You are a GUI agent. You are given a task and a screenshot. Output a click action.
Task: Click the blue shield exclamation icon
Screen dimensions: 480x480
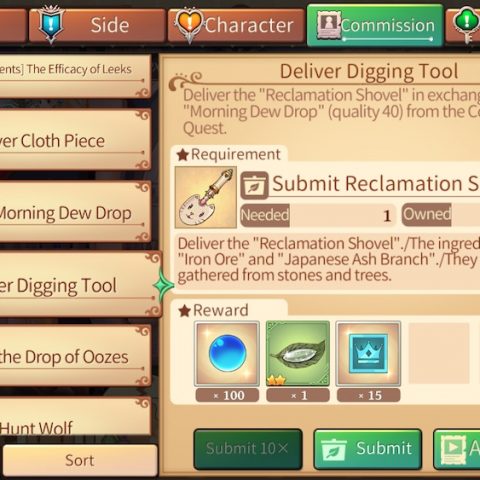[x=51, y=24]
